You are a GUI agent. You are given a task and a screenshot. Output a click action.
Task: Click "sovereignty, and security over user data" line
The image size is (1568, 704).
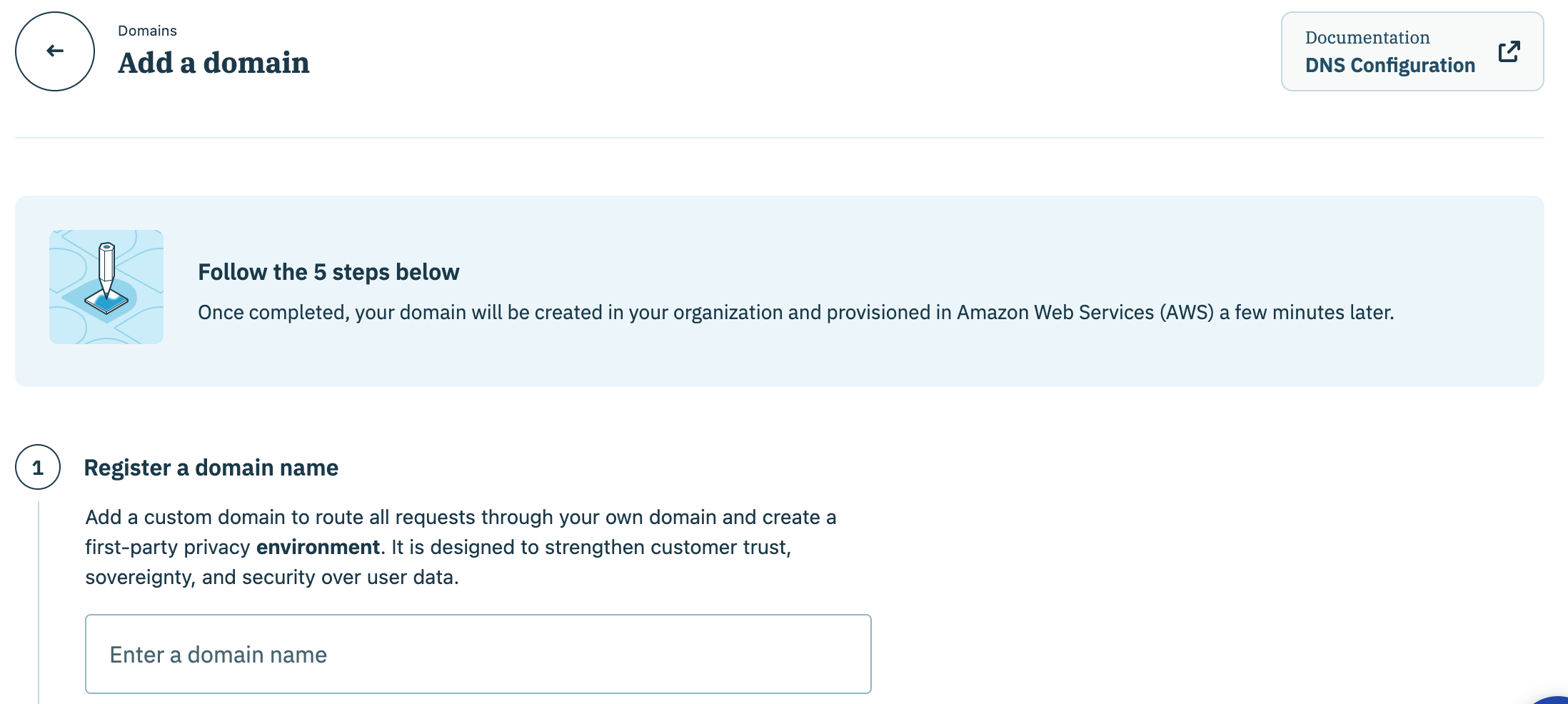(x=271, y=577)
